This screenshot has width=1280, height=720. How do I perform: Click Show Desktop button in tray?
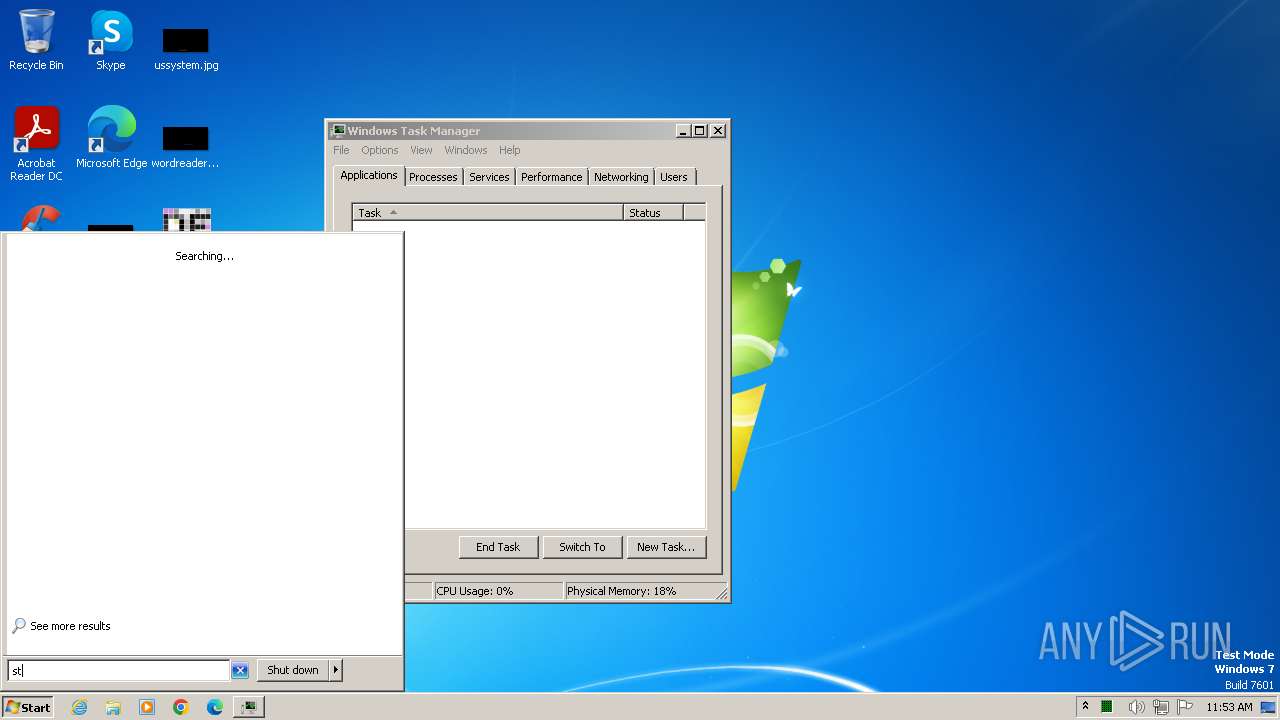point(1268,707)
